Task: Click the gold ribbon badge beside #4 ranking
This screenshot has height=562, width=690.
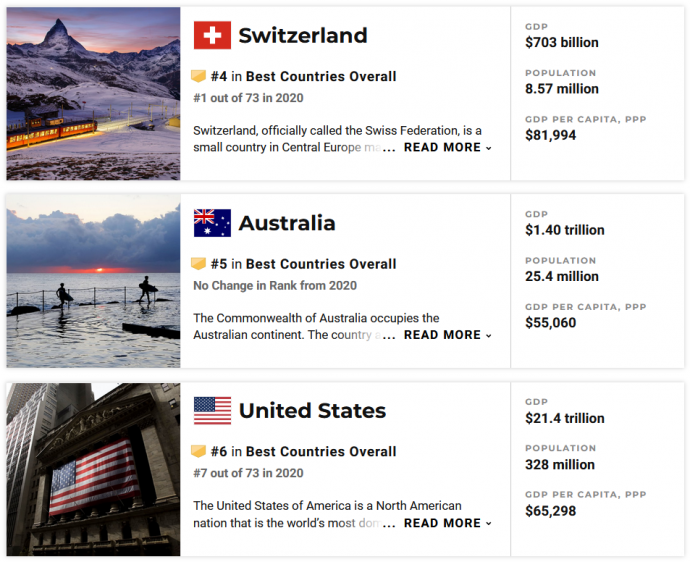Action: tap(198, 76)
